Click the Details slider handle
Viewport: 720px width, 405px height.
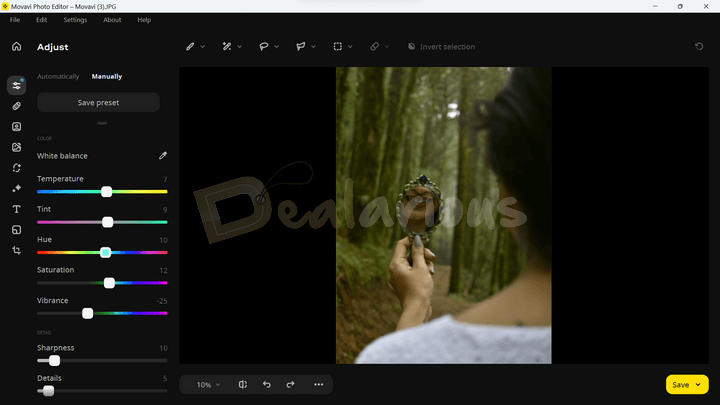pos(48,391)
